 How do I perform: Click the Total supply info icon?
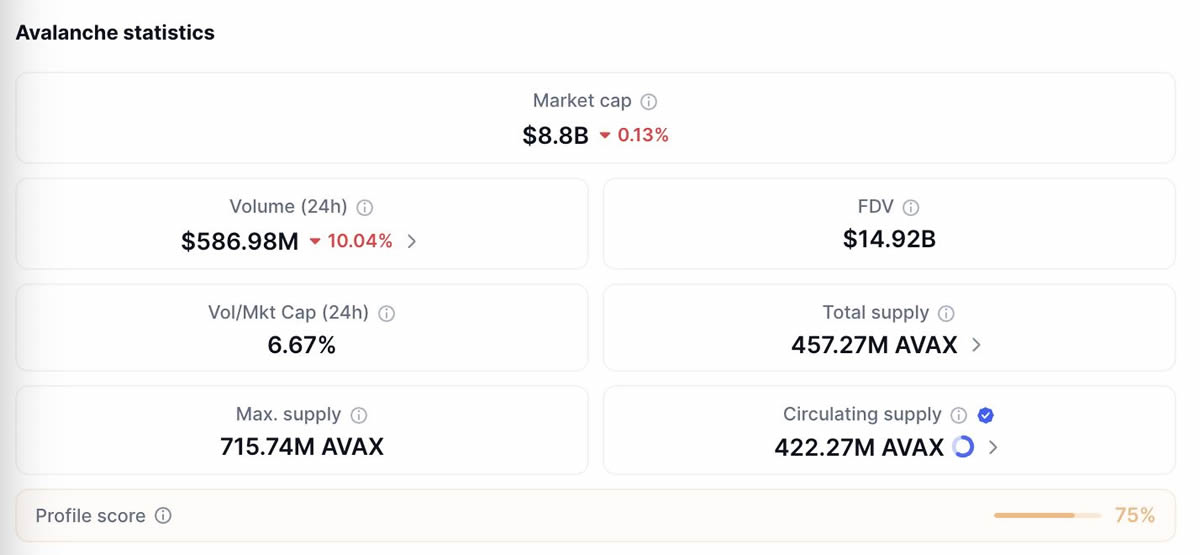(946, 313)
